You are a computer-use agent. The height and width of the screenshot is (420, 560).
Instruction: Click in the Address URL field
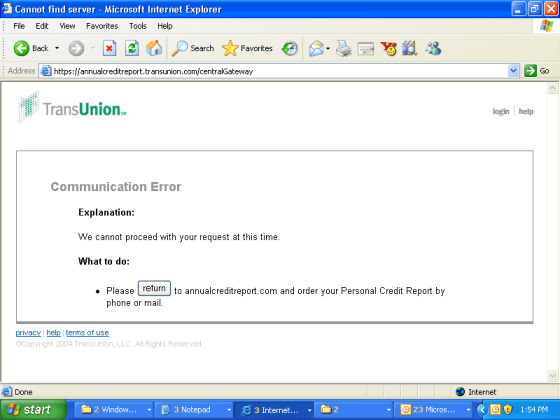click(279, 71)
